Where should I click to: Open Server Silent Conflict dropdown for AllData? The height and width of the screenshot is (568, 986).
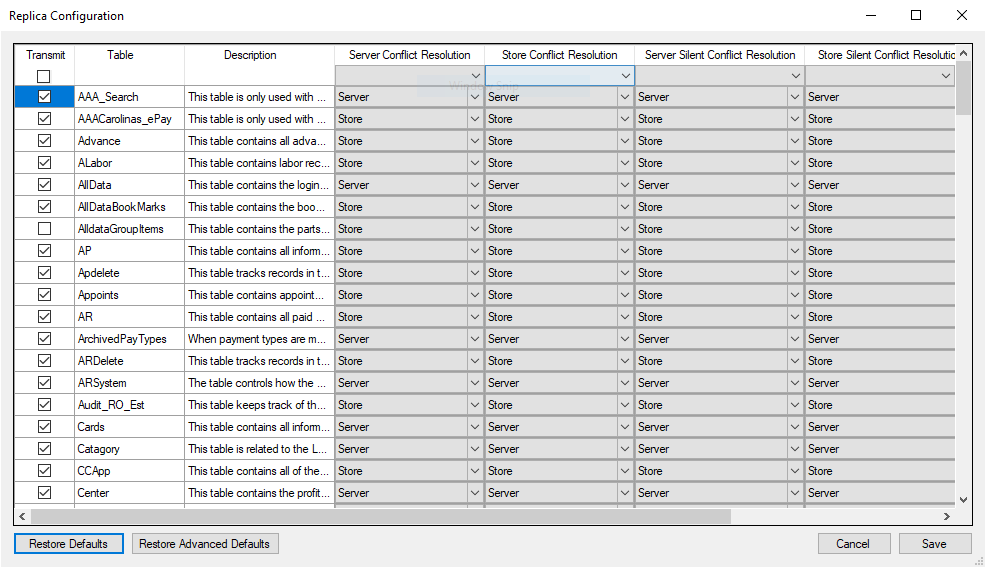tap(795, 185)
